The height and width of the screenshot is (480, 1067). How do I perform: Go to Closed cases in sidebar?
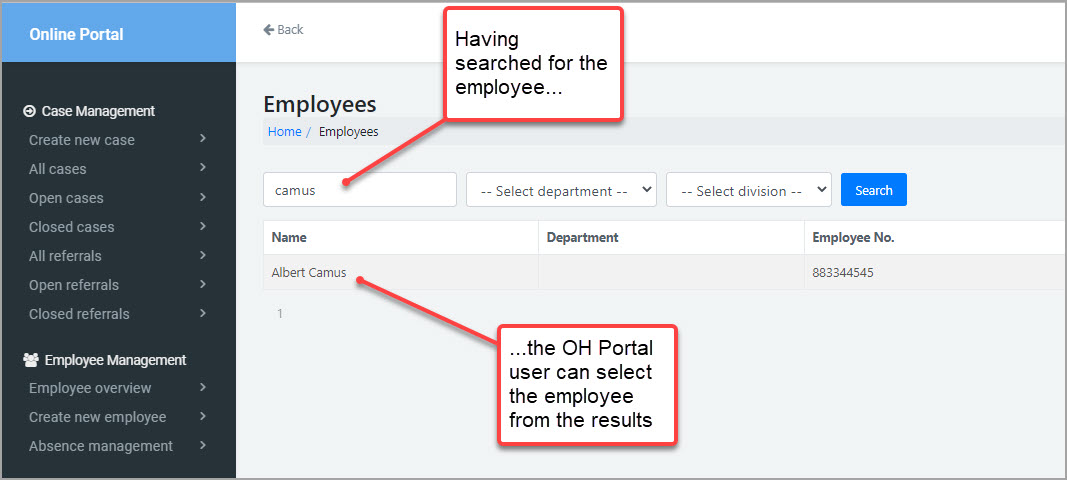pyautogui.click(x=71, y=227)
